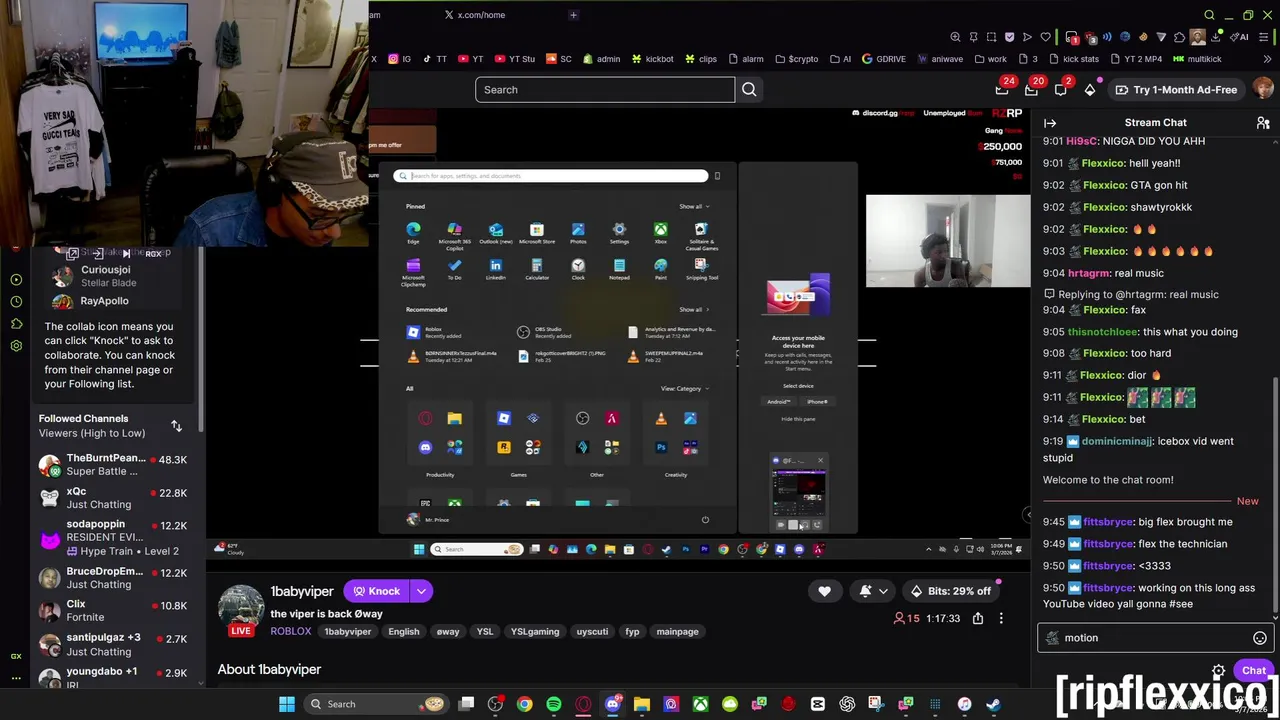Image resolution: width=1280 pixels, height=720 pixels.
Task: Click the Windows Start button
Action: (287, 704)
